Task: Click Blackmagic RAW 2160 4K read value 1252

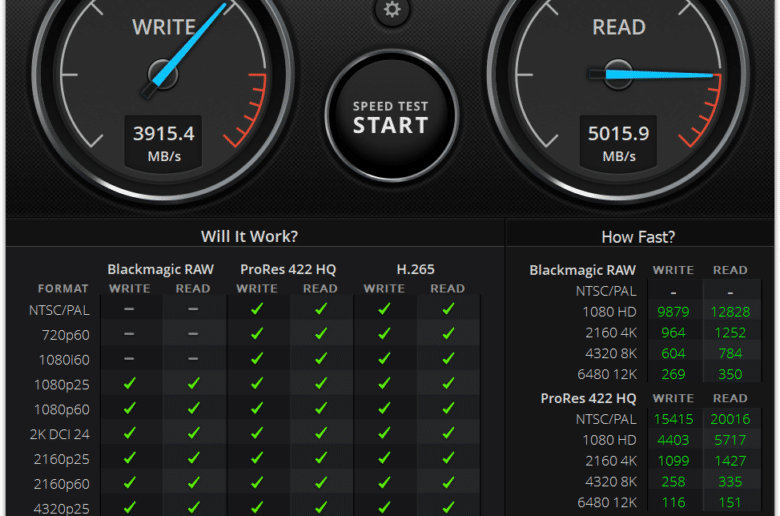Action: (x=730, y=333)
